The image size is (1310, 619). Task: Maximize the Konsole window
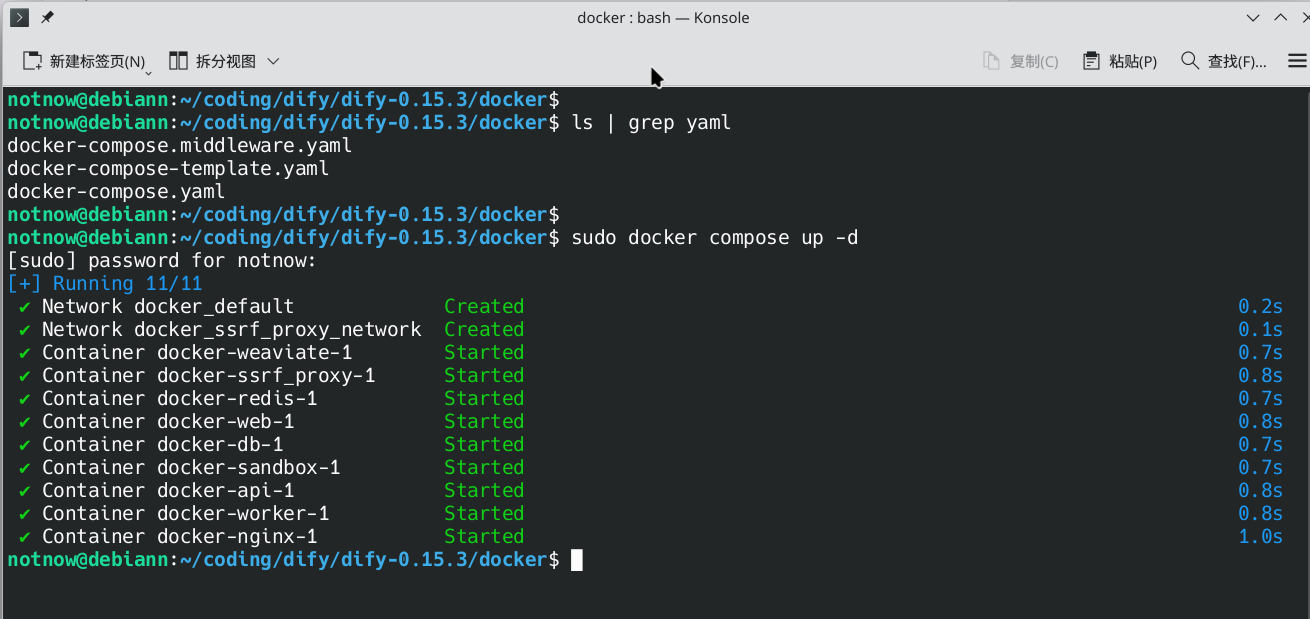[x=1281, y=18]
